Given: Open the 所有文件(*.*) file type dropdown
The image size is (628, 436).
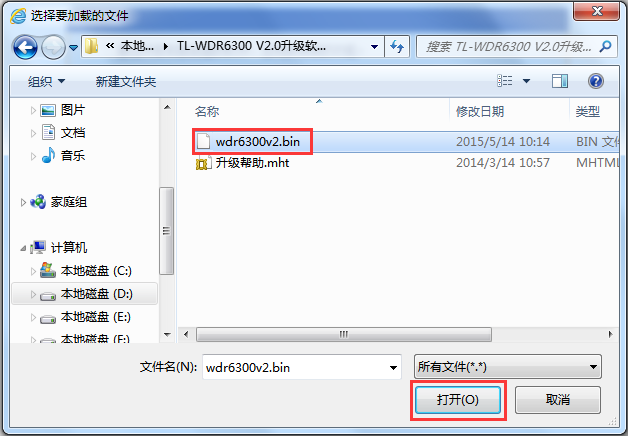Looking at the screenshot, I should (507, 367).
